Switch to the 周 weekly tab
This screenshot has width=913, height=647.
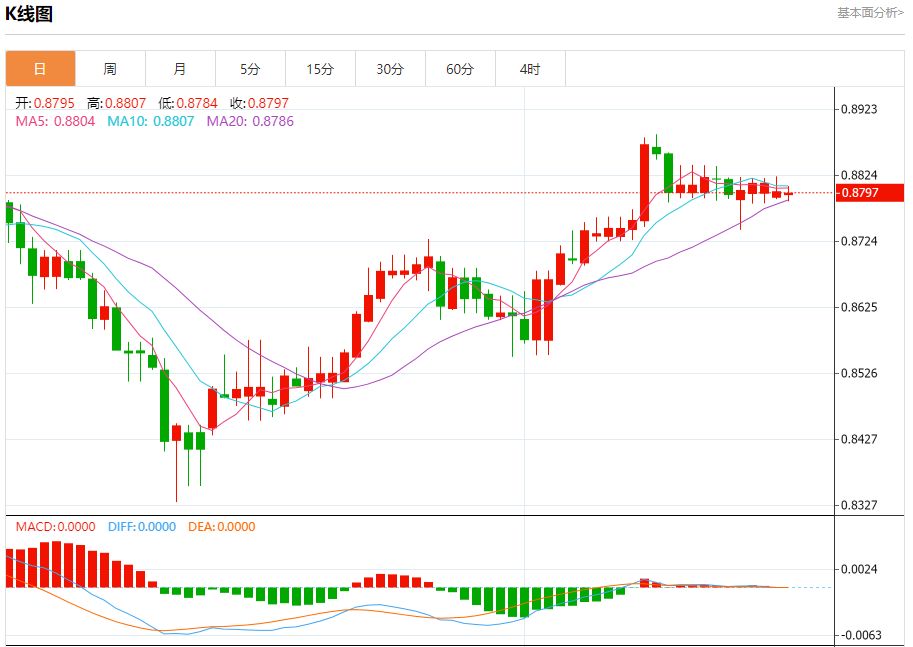pyautogui.click(x=110, y=69)
